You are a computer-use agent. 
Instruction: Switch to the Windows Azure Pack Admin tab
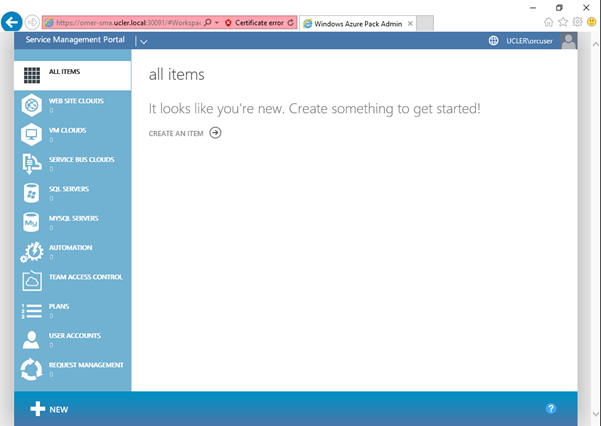click(349, 22)
